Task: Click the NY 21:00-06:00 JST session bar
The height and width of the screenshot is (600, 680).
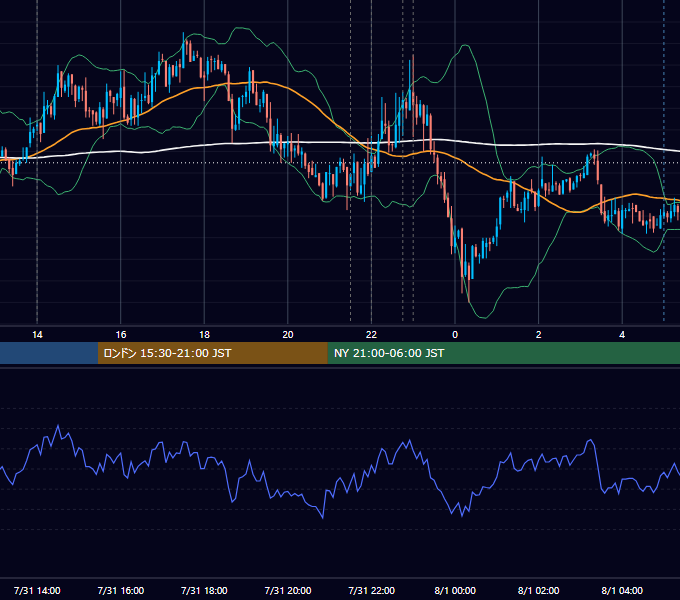Action: (503, 353)
